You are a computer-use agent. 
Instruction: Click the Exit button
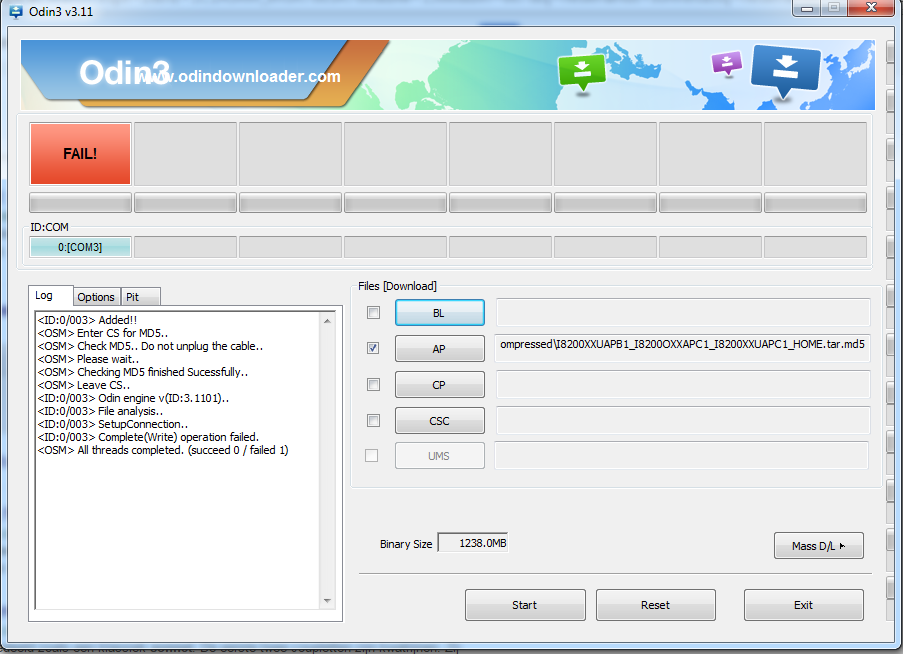[x=803, y=604]
